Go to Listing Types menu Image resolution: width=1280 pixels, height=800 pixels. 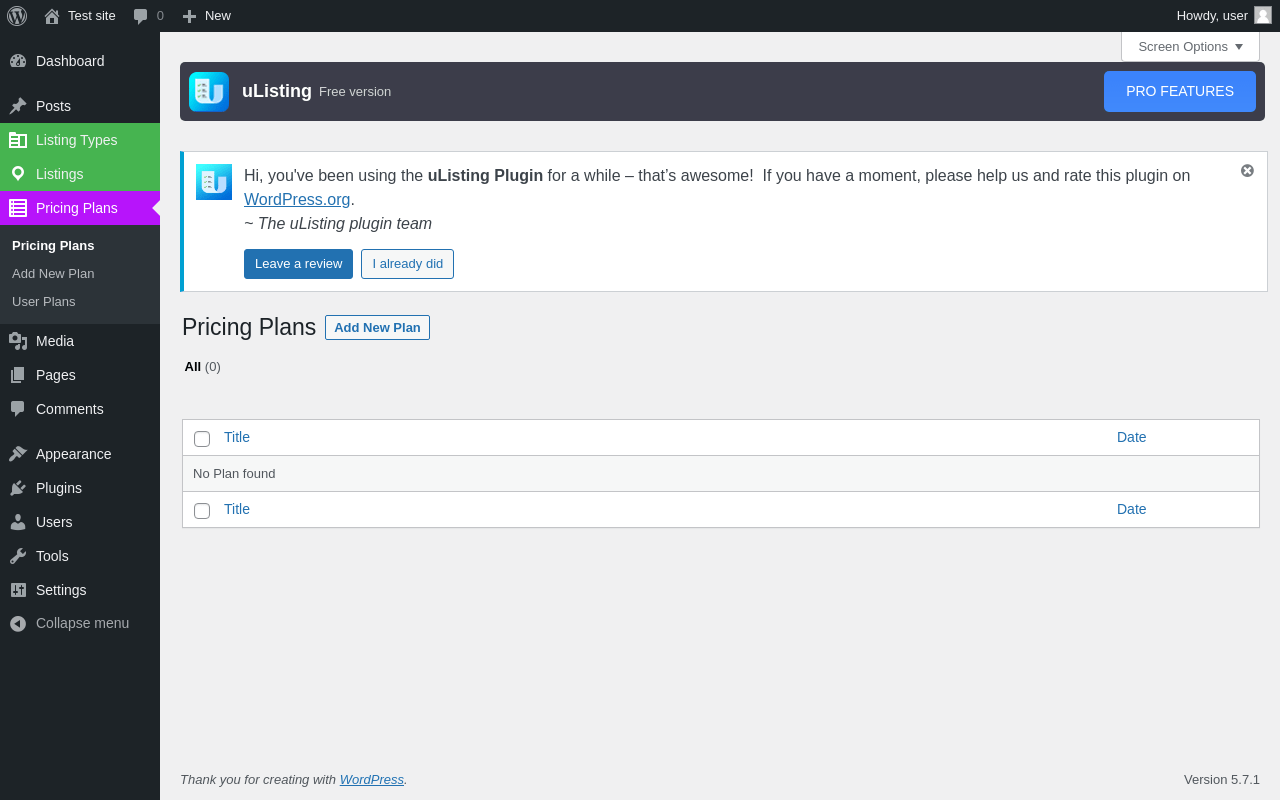(80, 140)
